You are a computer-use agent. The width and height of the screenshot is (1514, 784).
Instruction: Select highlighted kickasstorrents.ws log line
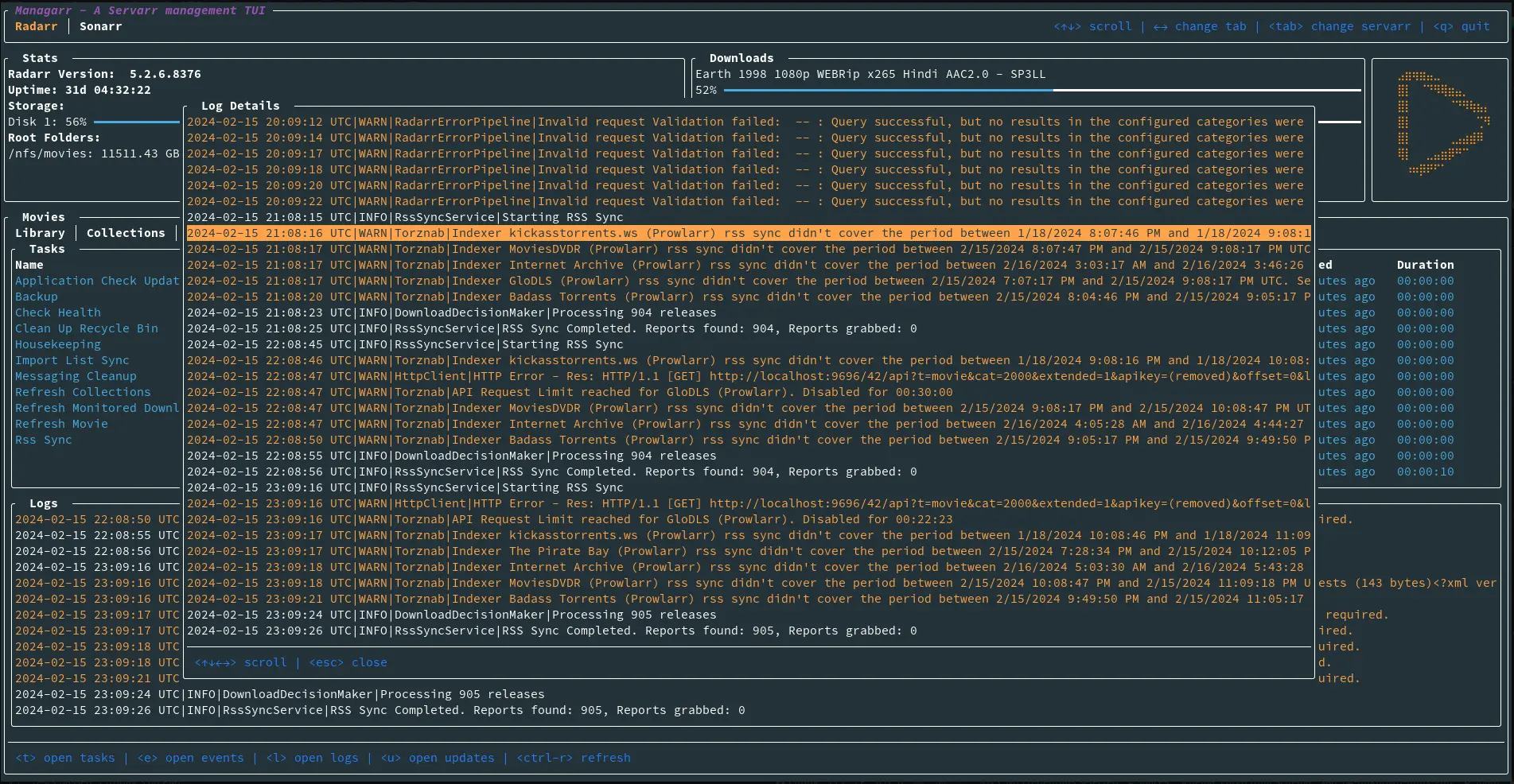[748, 233]
